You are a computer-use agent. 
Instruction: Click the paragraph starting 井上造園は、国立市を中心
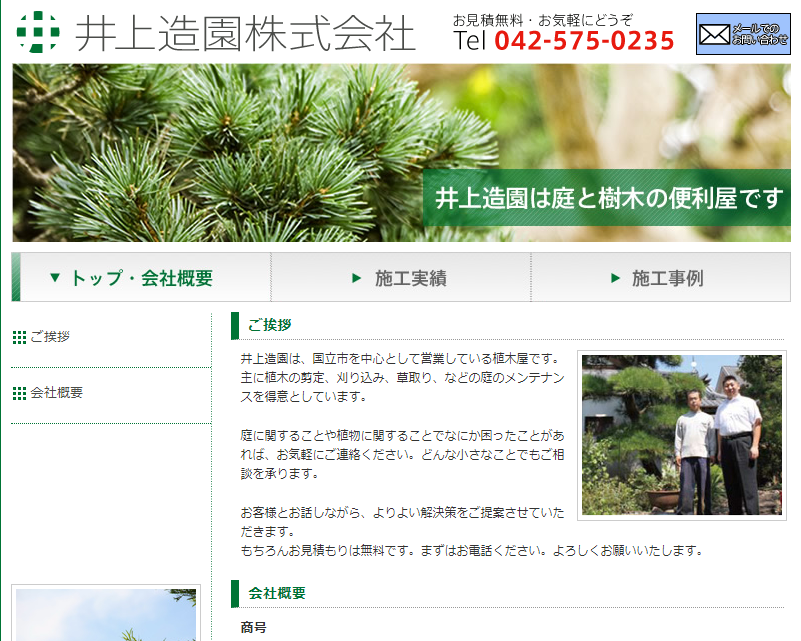click(403, 377)
